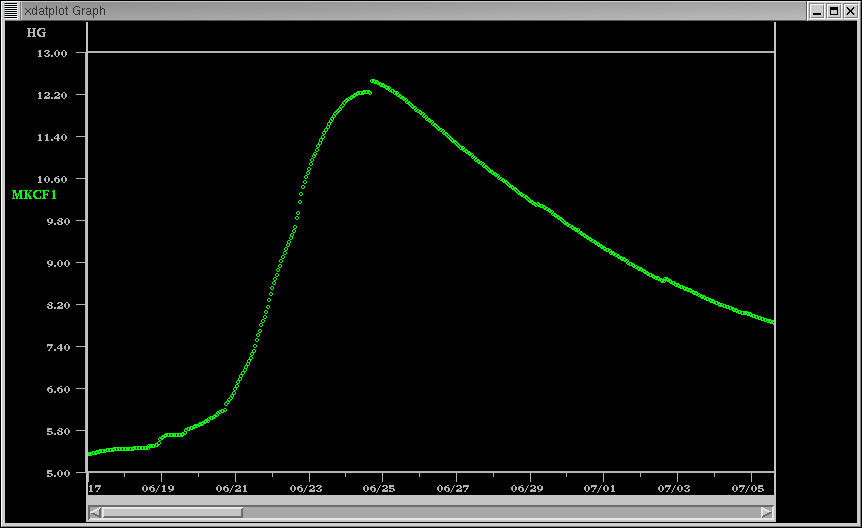
Task: Click the MKCF1 series label
Action: (x=34, y=195)
